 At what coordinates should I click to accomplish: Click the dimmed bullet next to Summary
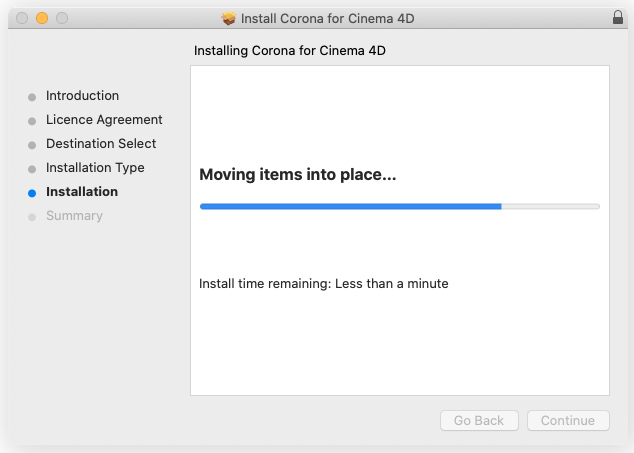point(32,217)
